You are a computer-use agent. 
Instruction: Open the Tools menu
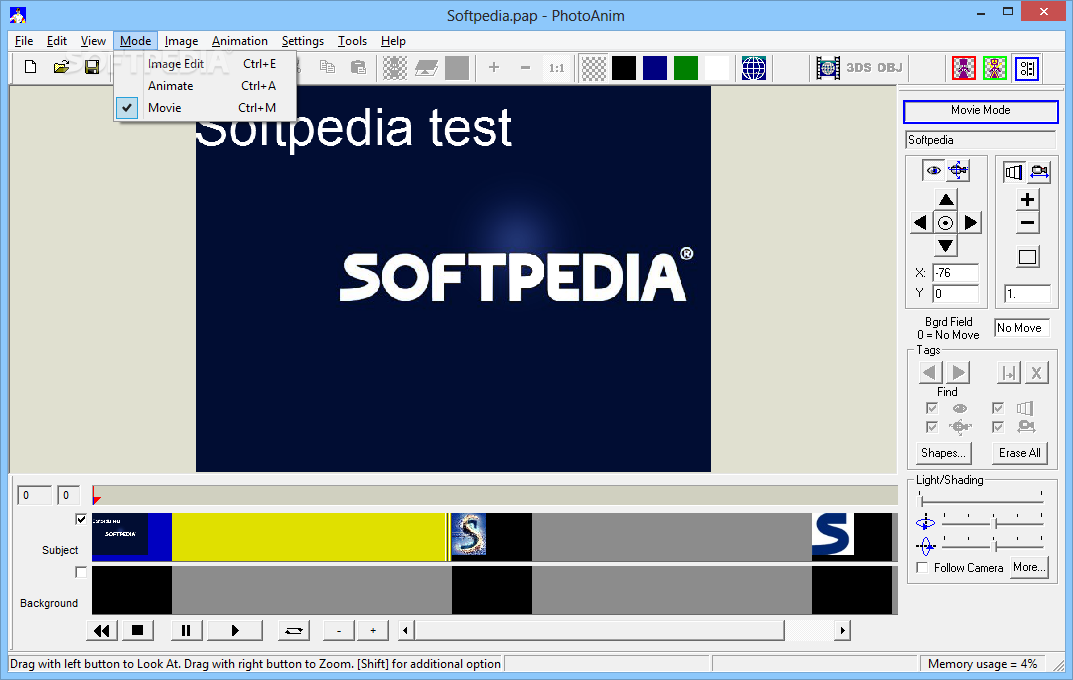[352, 41]
